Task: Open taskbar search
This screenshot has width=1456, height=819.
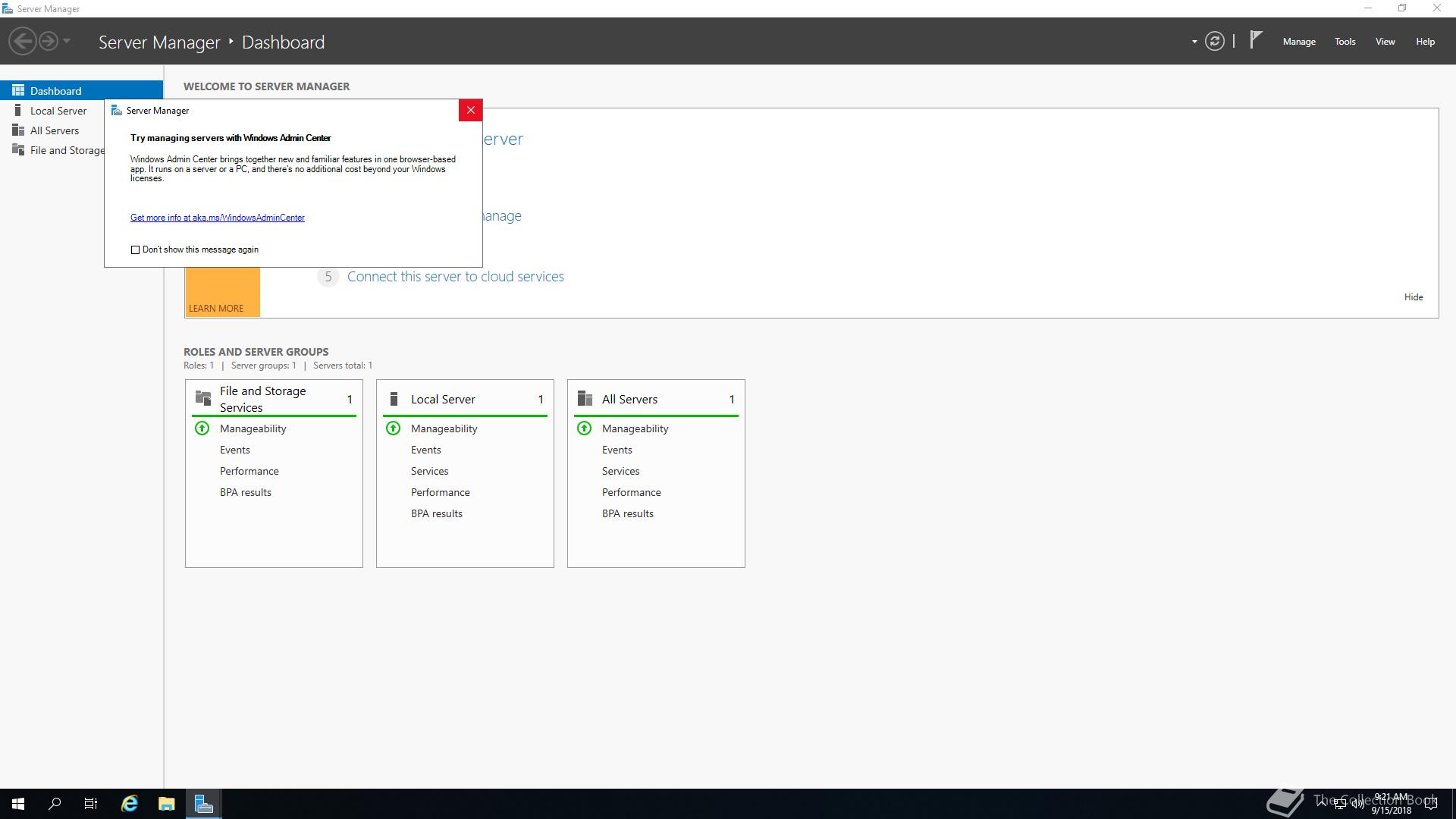Action: pos(55,804)
